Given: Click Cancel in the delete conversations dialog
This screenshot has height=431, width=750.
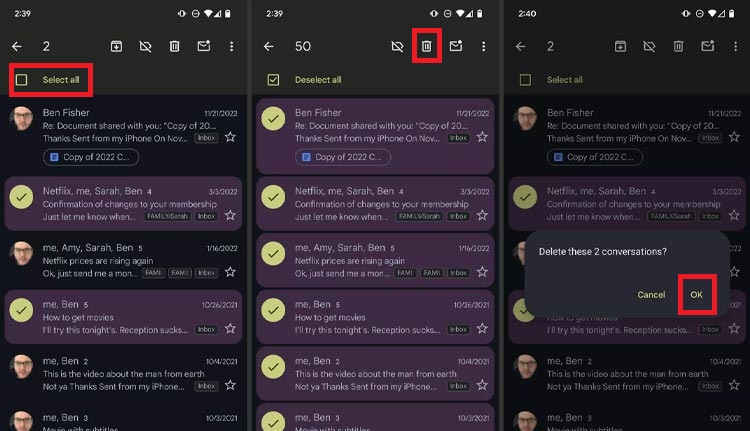Looking at the screenshot, I should coord(651,295).
